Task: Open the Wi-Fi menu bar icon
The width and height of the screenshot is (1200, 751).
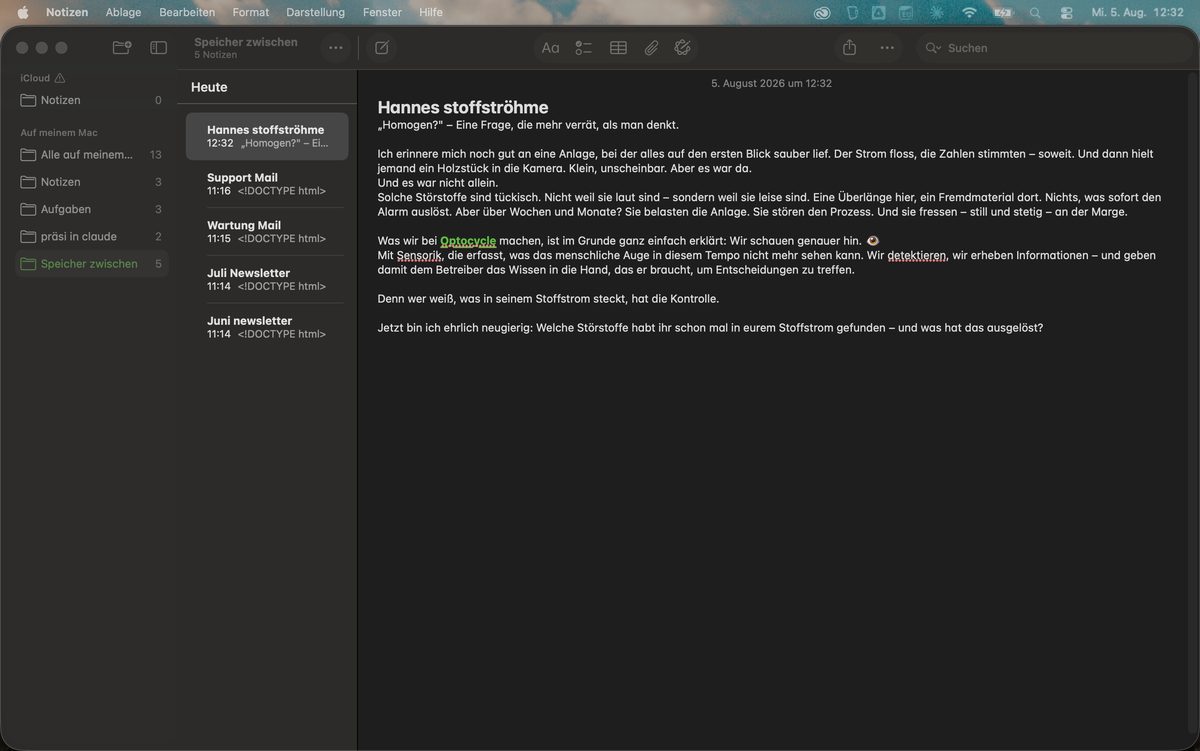Action: point(969,12)
